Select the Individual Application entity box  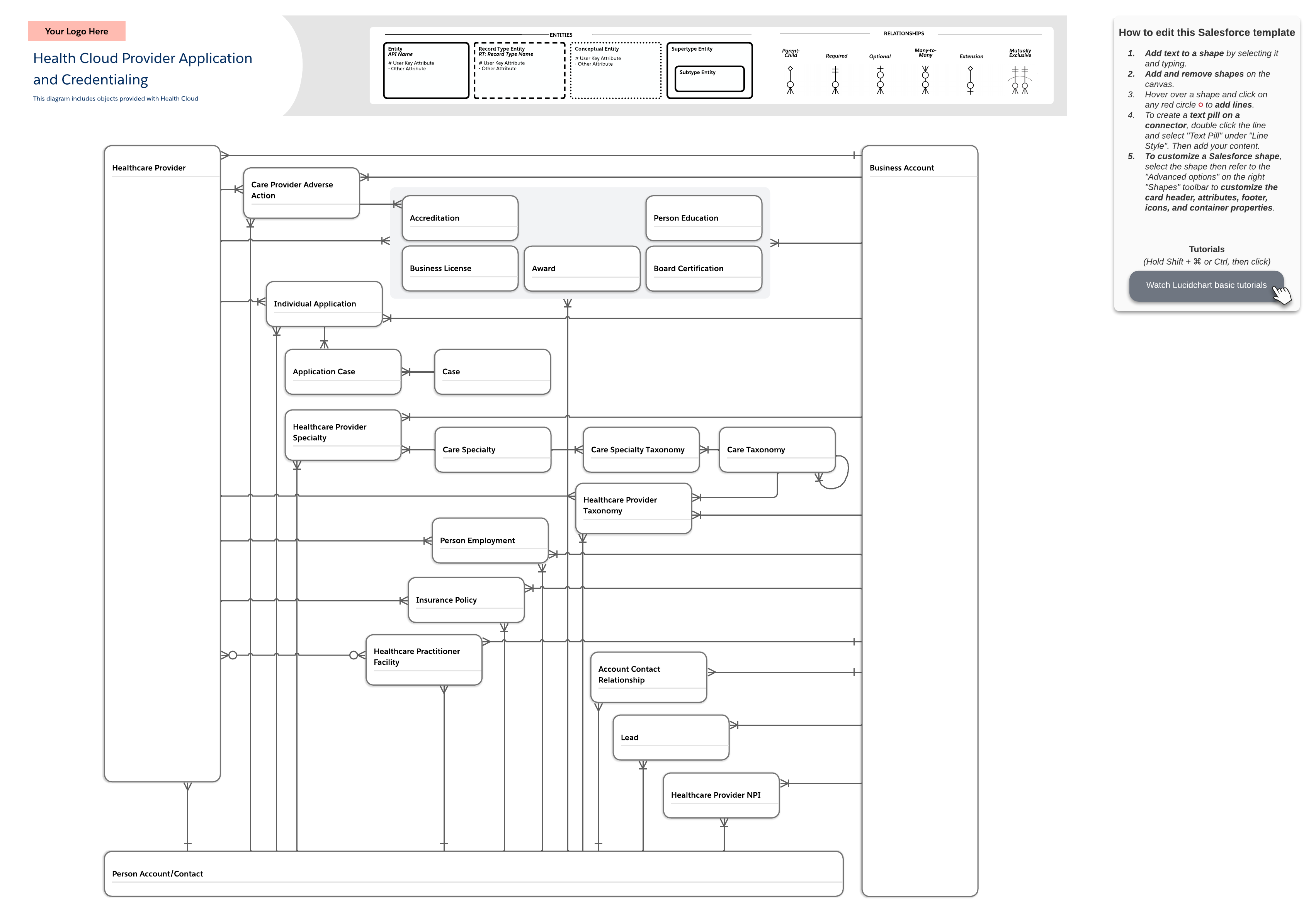pyautogui.click(x=324, y=304)
